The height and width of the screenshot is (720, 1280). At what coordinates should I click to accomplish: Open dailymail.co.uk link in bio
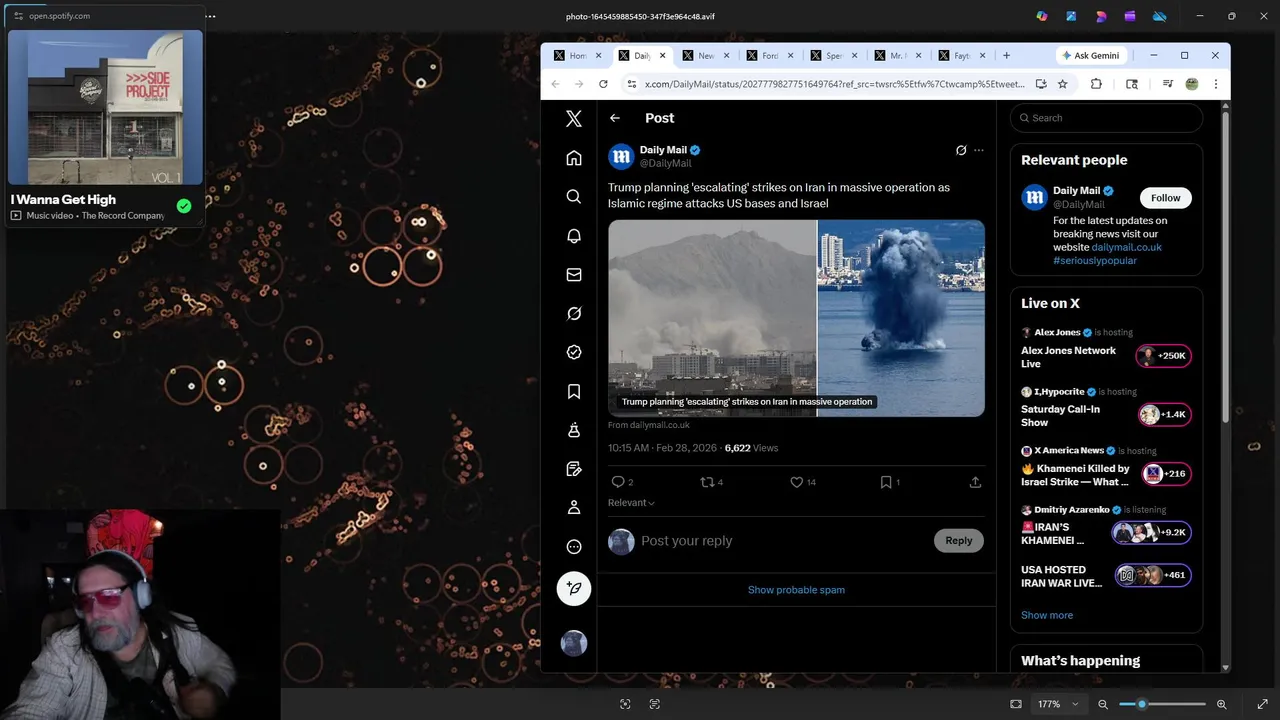pyautogui.click(x=1126, y=247)
